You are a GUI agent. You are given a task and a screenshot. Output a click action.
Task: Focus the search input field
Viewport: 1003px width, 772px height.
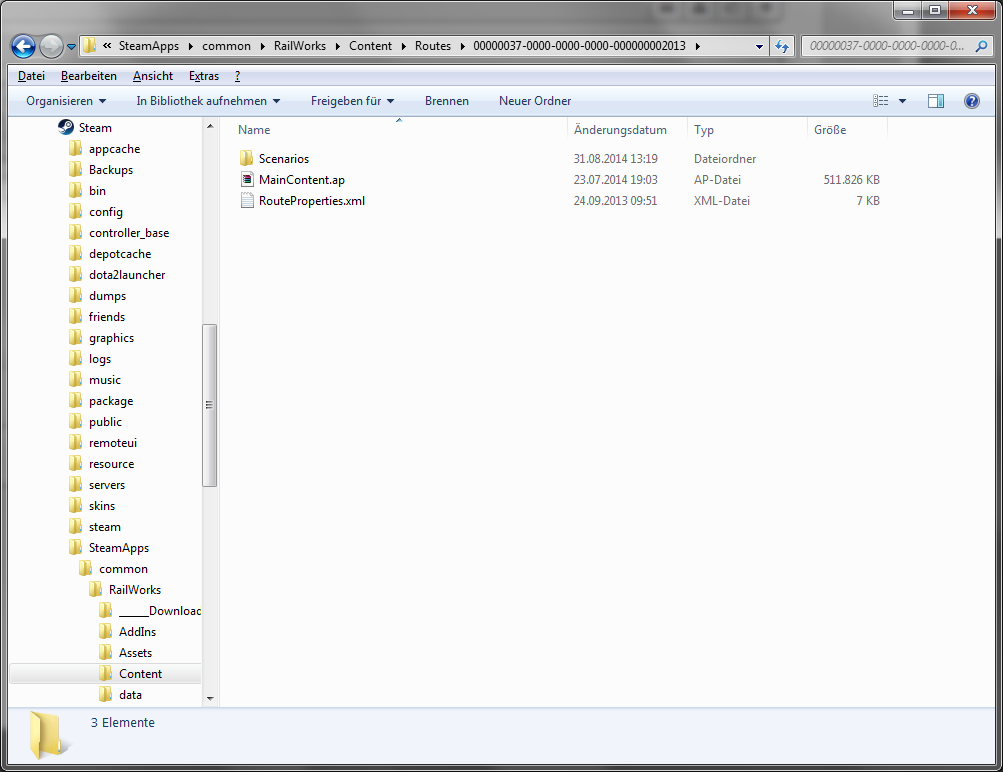[x=888, y=46]
